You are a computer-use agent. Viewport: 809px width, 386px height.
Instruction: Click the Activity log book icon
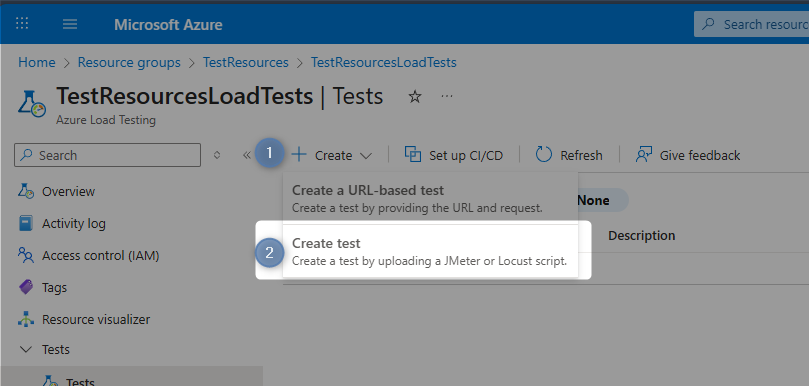[x=25, y=223]
